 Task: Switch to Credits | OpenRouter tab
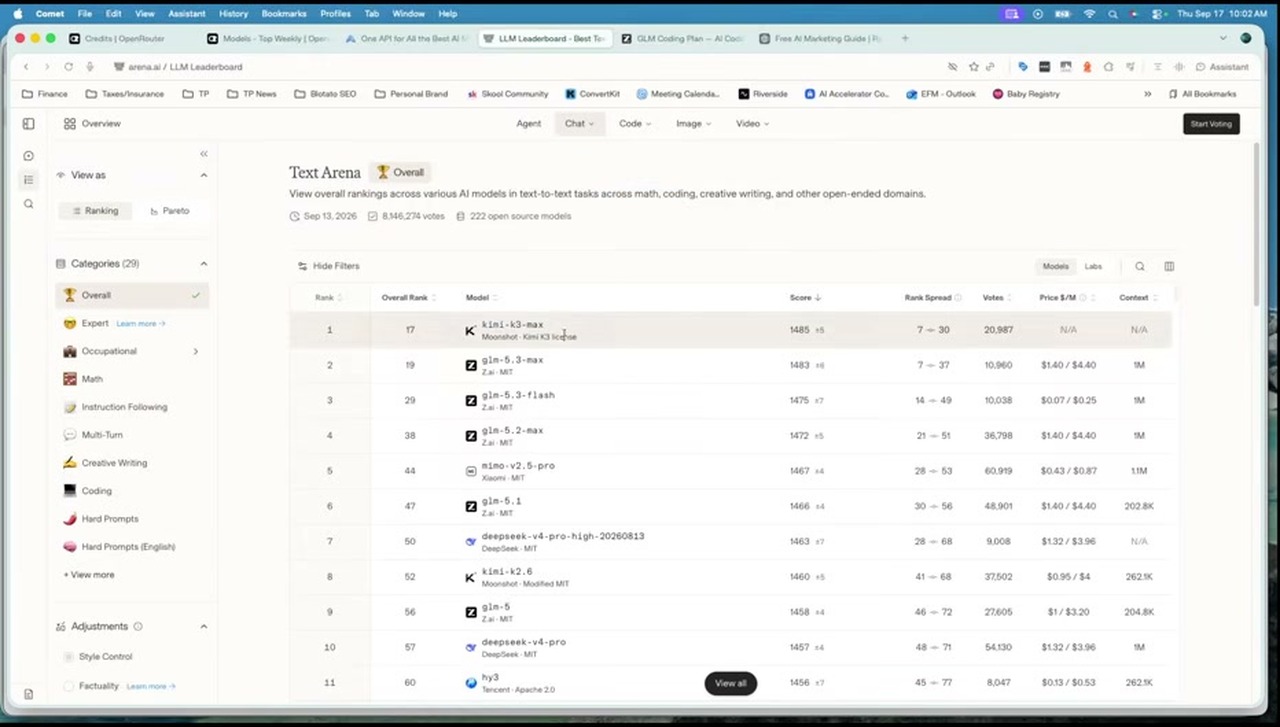coord(125,38)
